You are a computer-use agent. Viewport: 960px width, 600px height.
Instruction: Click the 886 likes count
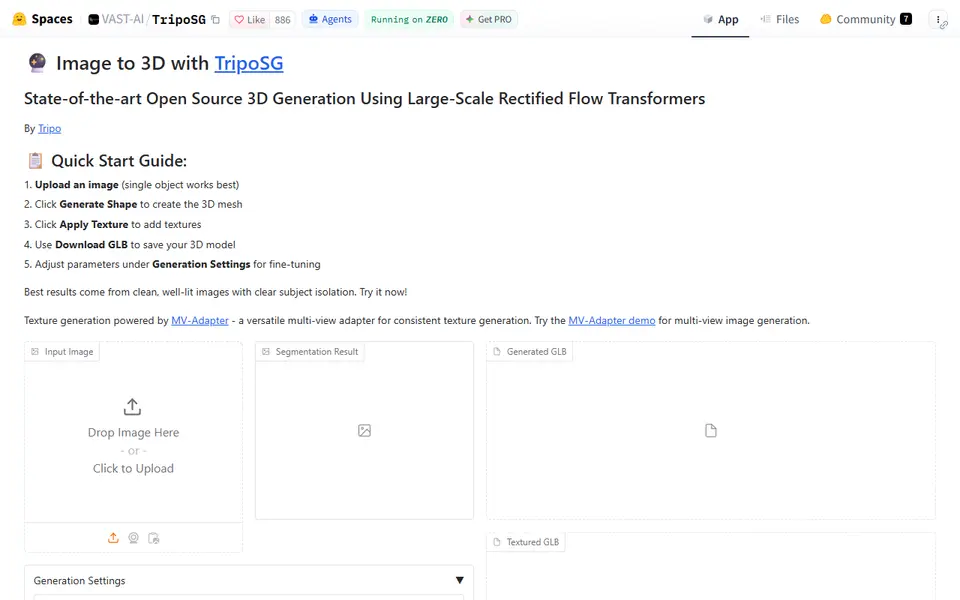[282, 20]
